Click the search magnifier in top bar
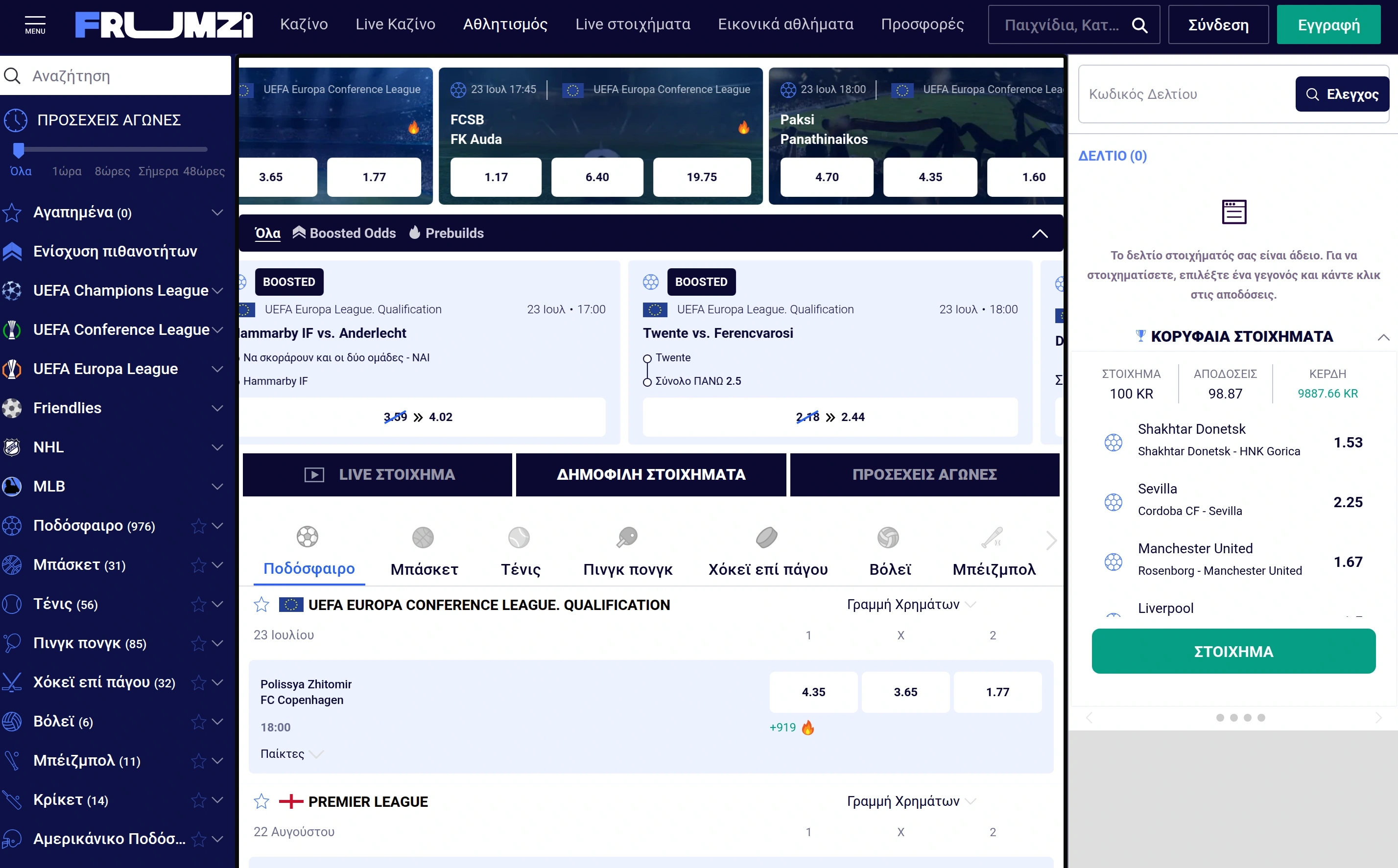 tap(1139, 25)
